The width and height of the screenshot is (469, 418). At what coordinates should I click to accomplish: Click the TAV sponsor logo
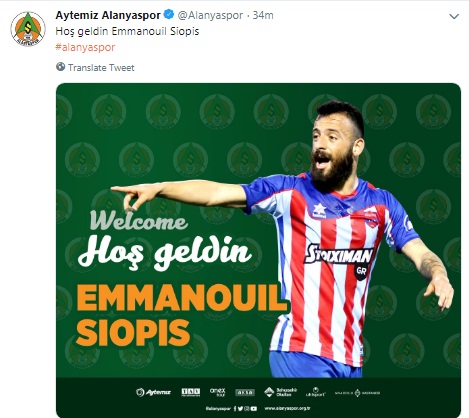point(191,392)
